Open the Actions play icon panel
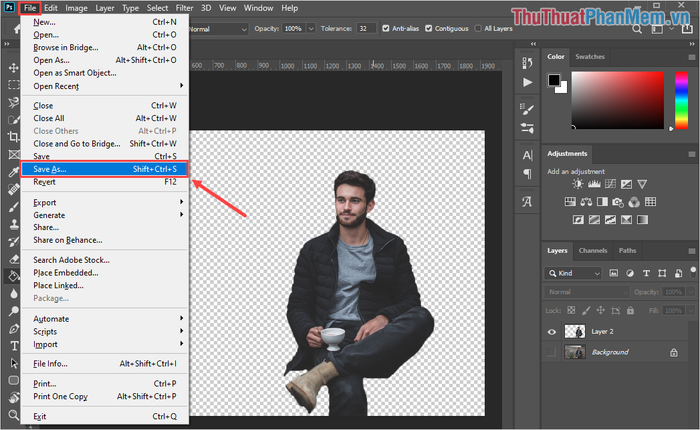Screen dimensions: 700x430 coord(527,83)
